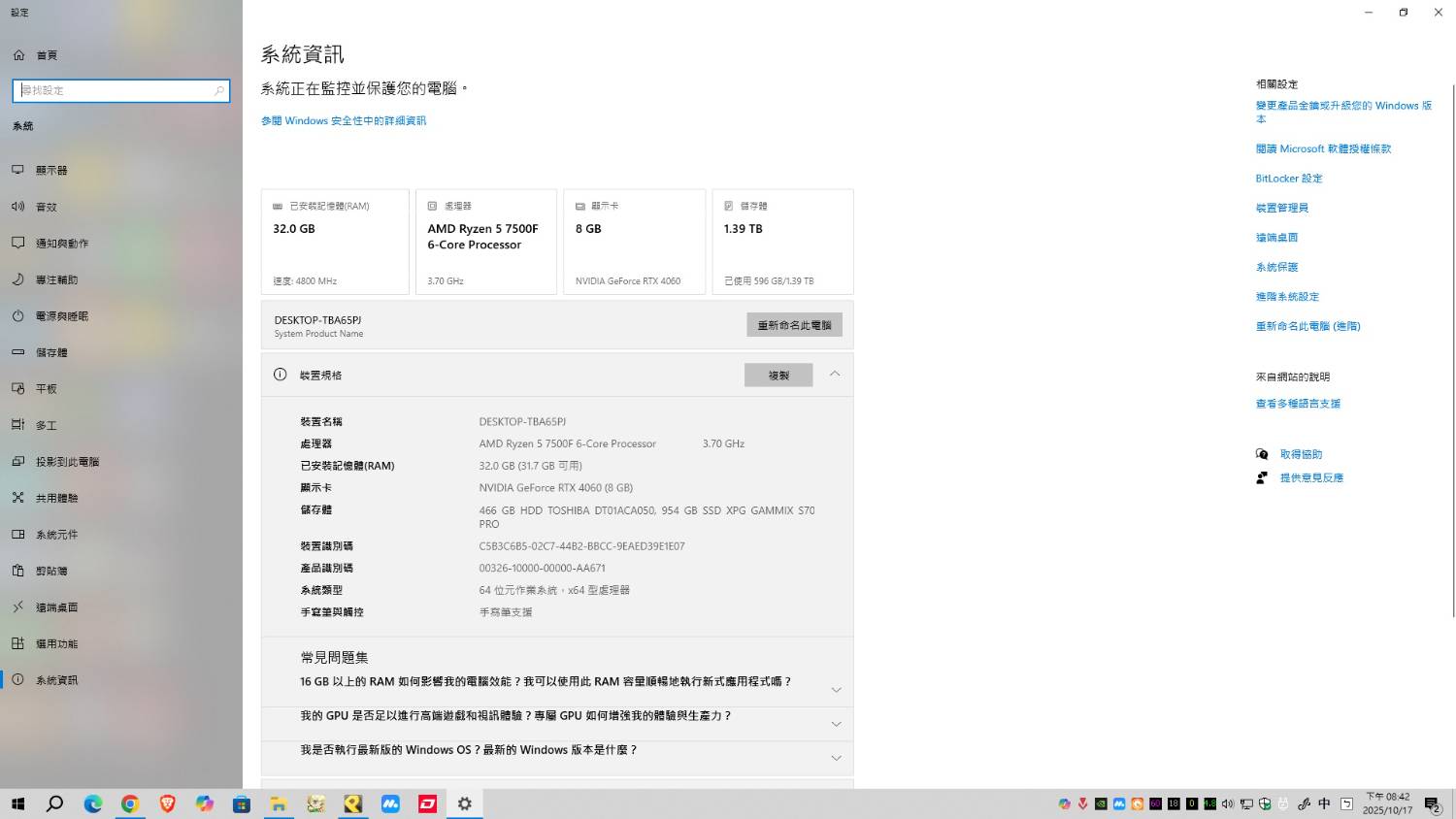Viewport: 1456px width, 819px height.
Task: Select 儲存體 in the sidebar navigation
Action: (x=50, y=351)
